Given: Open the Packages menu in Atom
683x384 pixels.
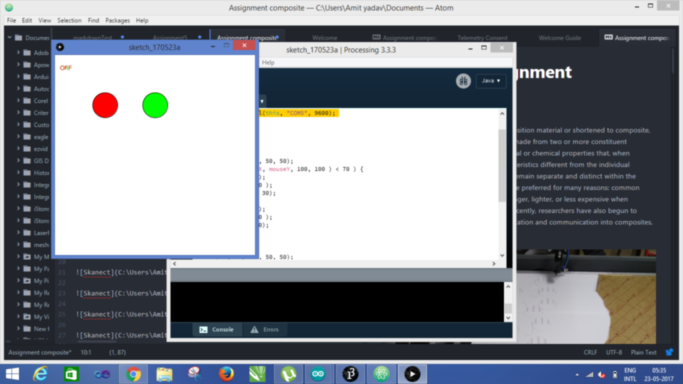Looking at the screenshot, I should point(118,20).
